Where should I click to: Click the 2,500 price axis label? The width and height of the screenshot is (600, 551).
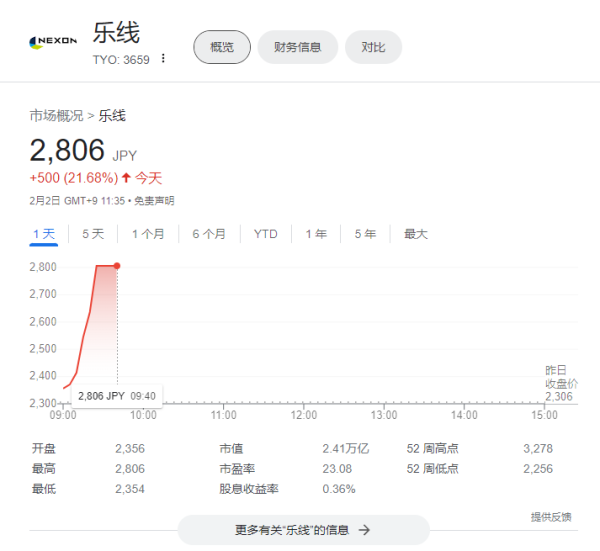[43, 349]
